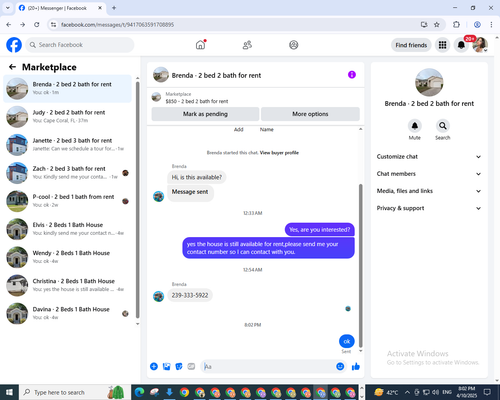Navigate back with browser back arrow
Screen dimensions: 500x400
9,25
